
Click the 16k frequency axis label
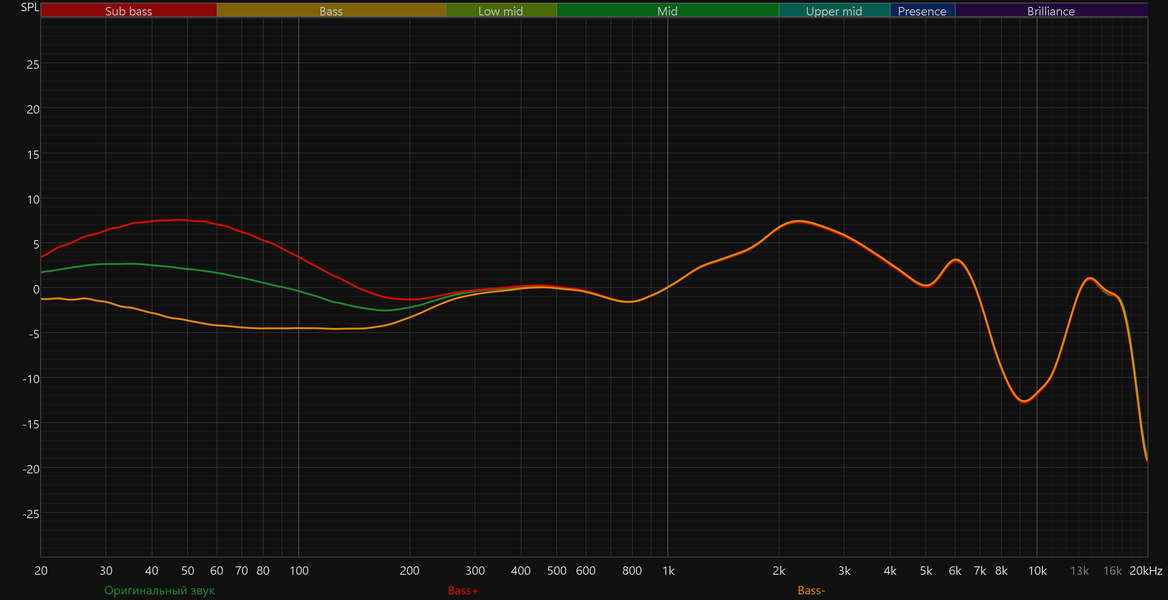point(1113,571)
